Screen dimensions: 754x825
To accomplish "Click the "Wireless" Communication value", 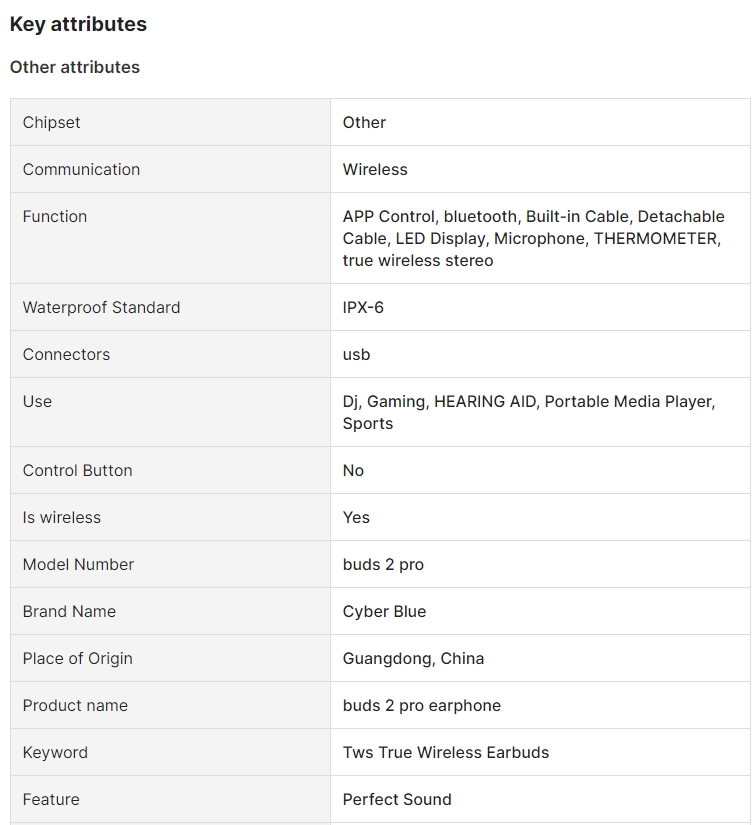I will 375,169.
